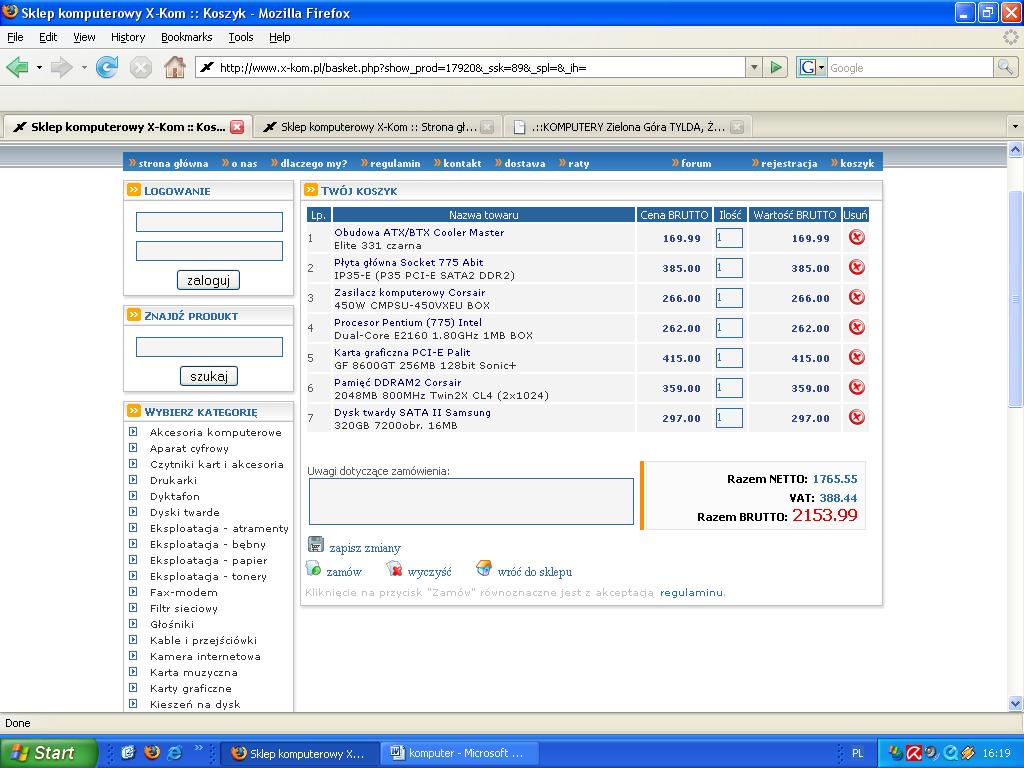The height and width of the screenshot is (768, 1024).
Task: Click the szukaj search button
Action: (x=209, y=376)
